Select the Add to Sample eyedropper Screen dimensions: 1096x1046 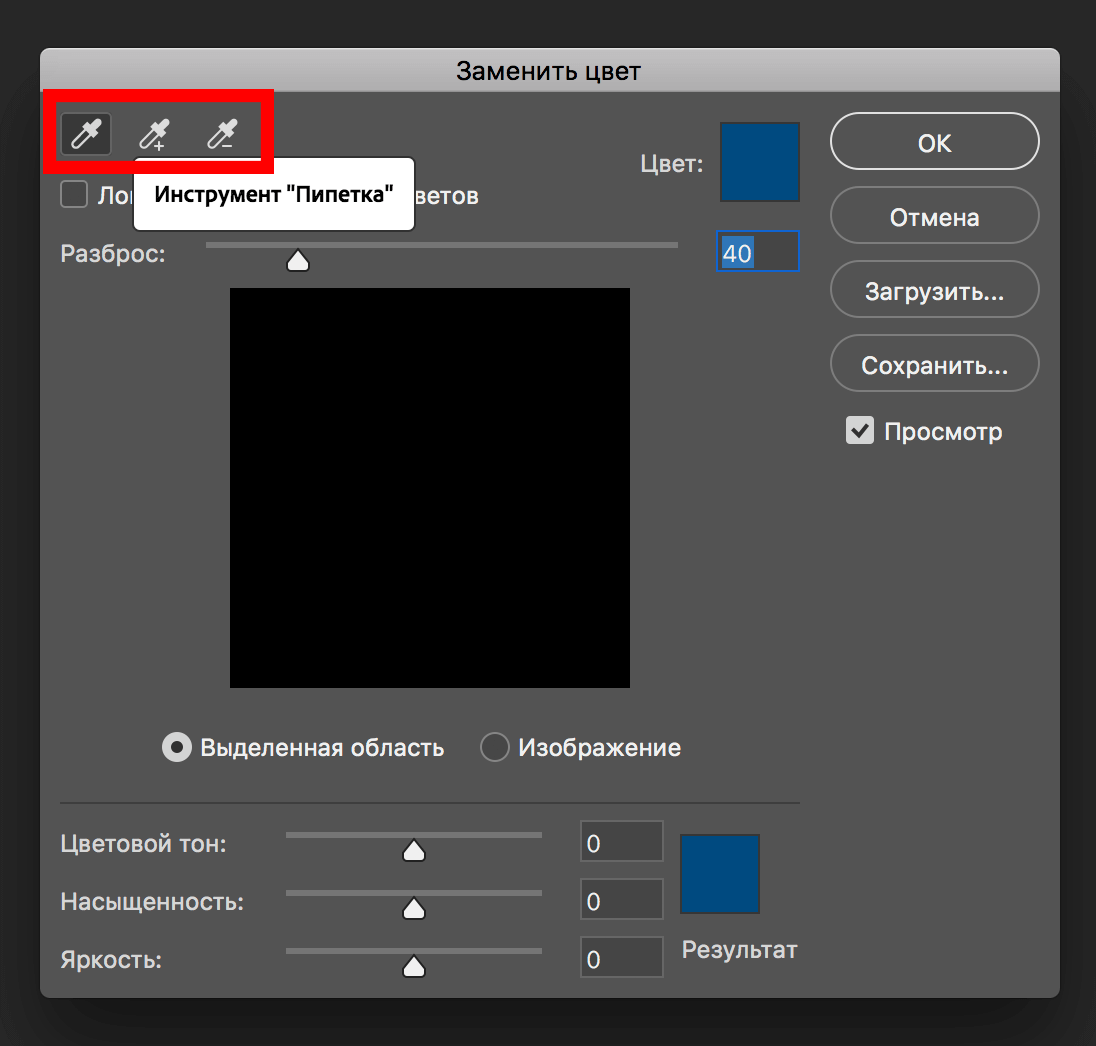pyautogui.click(x=154, y=134)
